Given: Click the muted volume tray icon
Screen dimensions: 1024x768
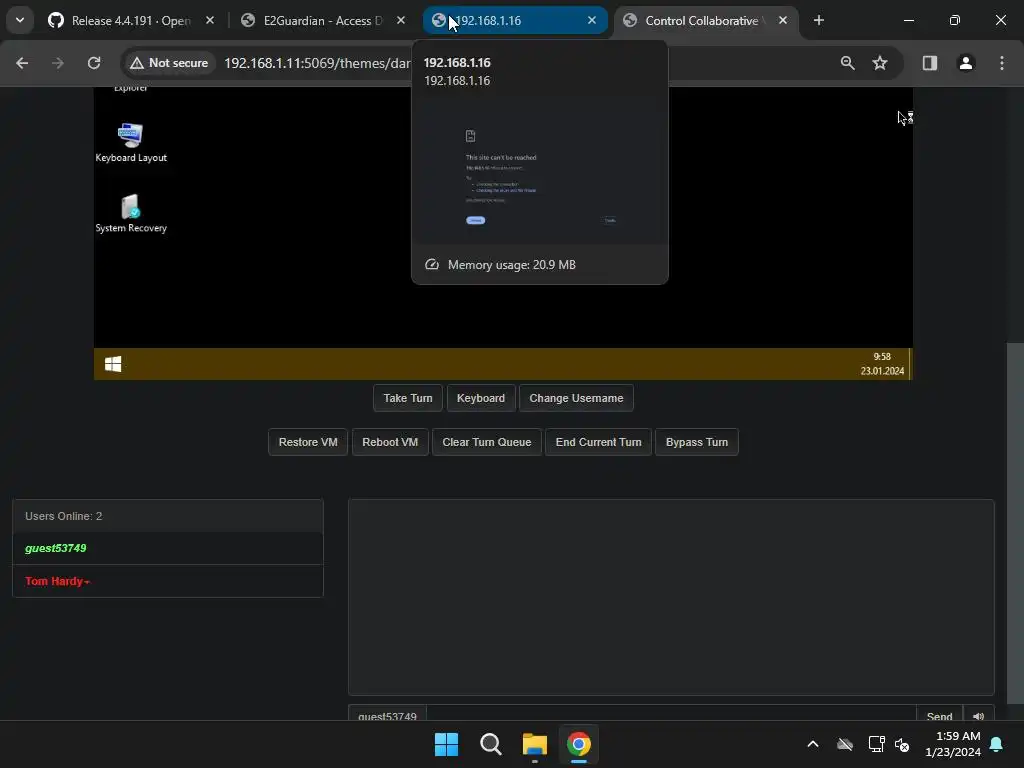Looking at the screenshot, I should [x=903, y=744].
